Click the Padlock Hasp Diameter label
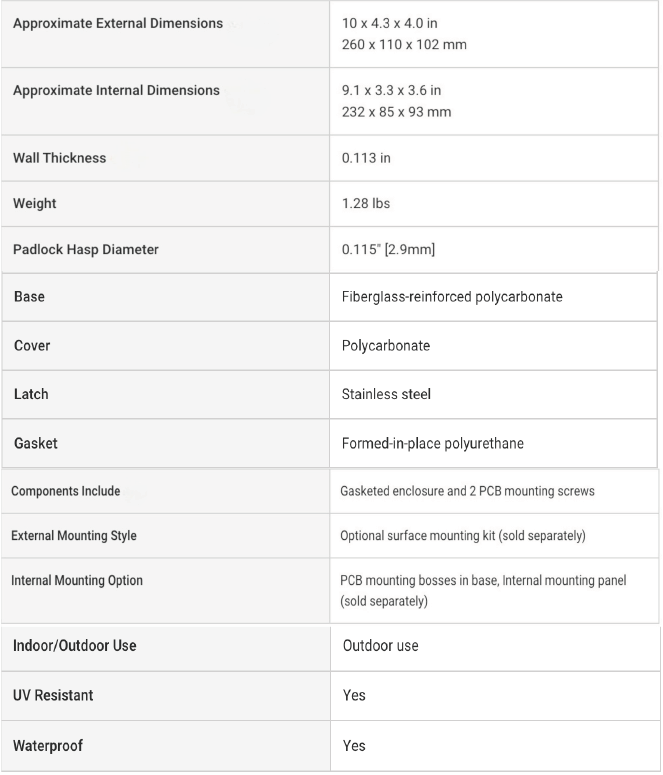Viewport: 663px width, 775px height. point(86,249)
